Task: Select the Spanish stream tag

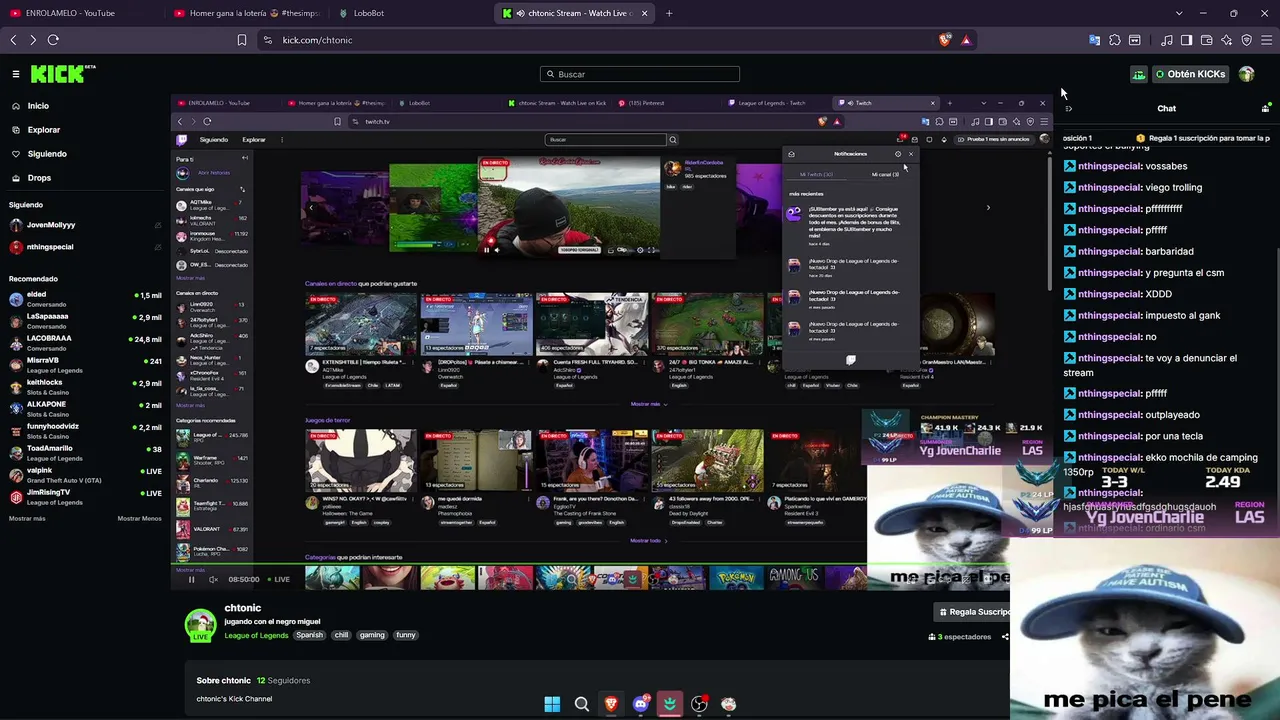Action: click(x=310, y=635)
